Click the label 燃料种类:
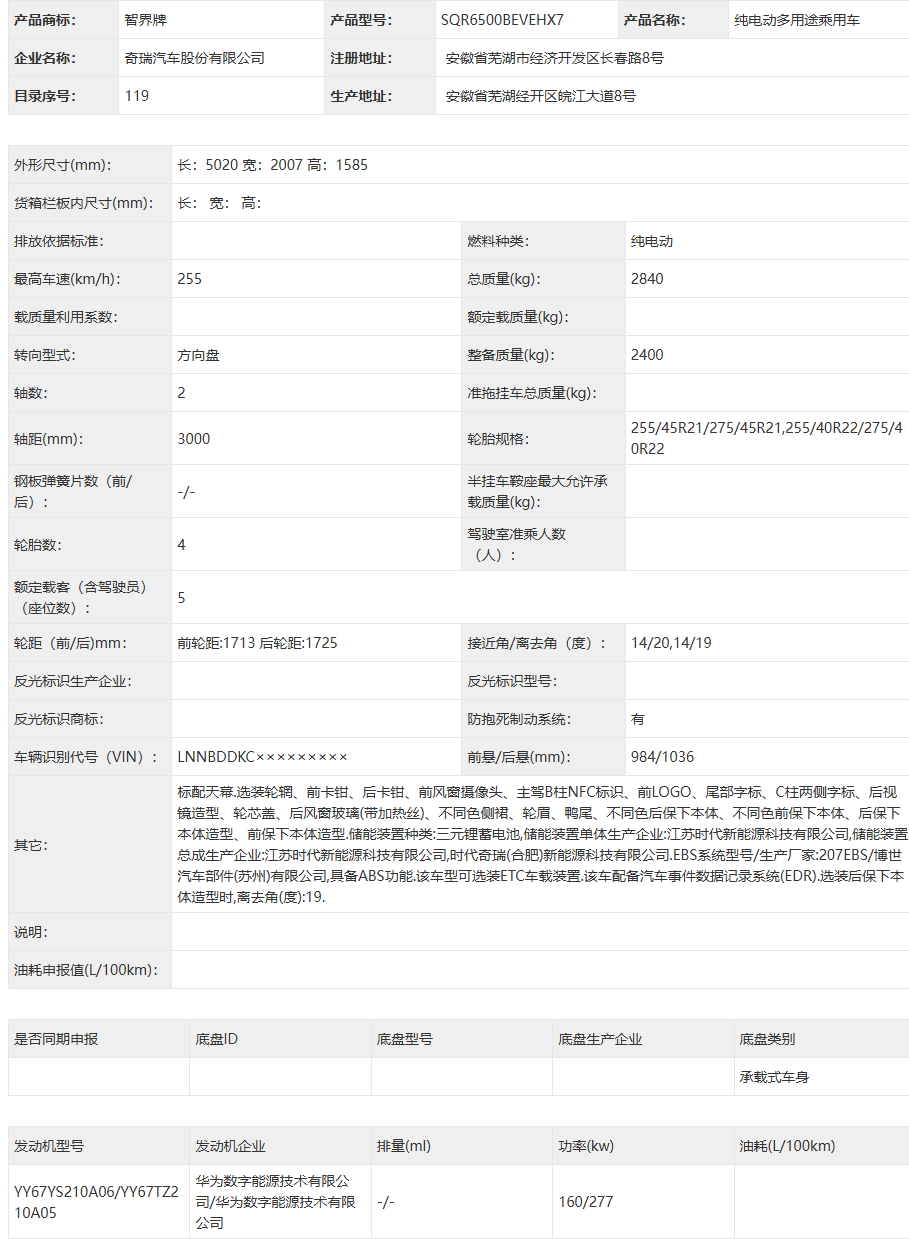The width and height of the screenshot is (909, 1239). coord(498,241)
